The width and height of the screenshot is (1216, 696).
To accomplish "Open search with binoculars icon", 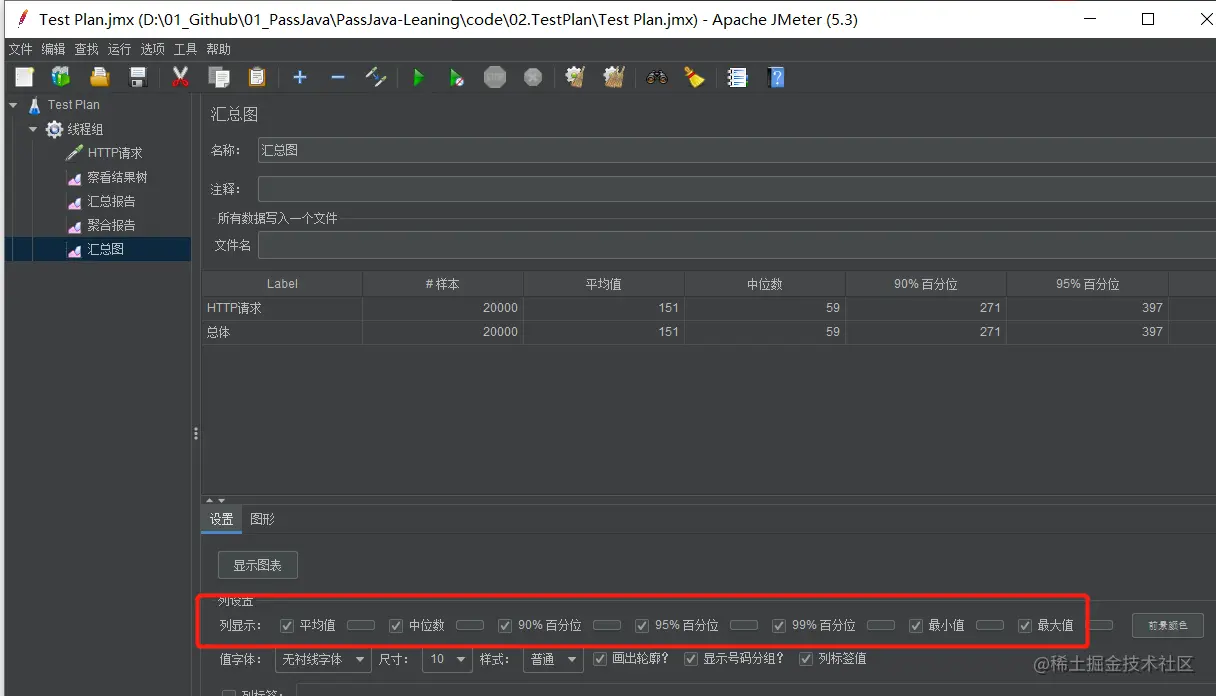I will (x=657, y=77).
